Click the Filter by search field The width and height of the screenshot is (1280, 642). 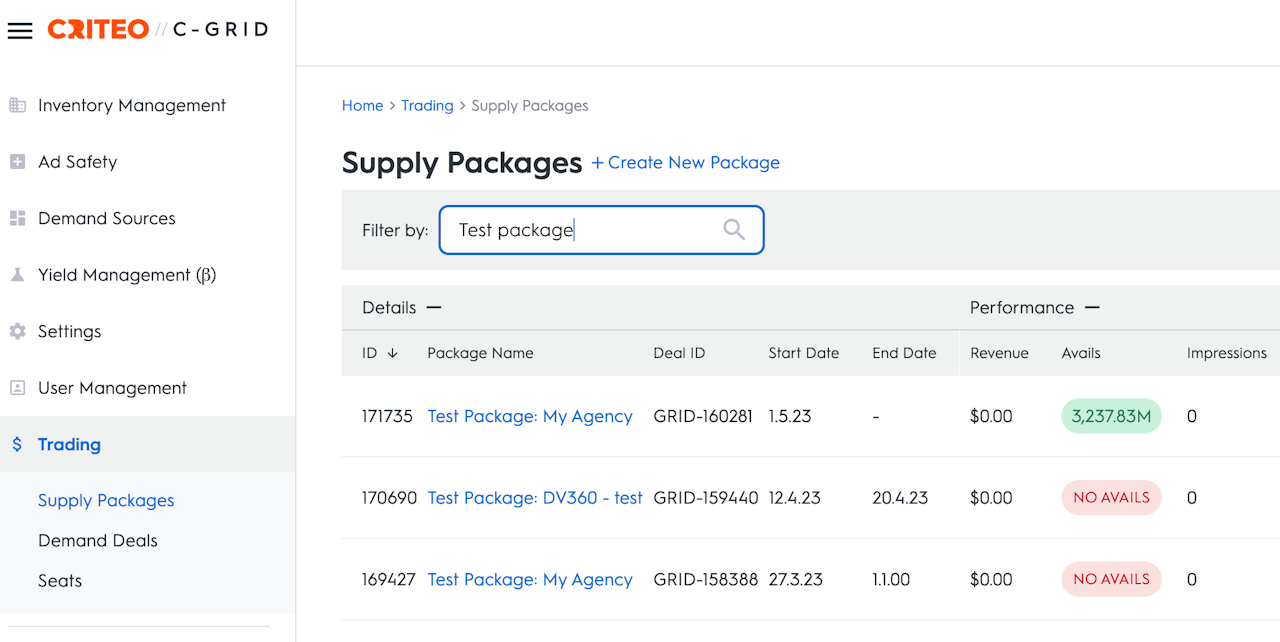tap(585, 230)
